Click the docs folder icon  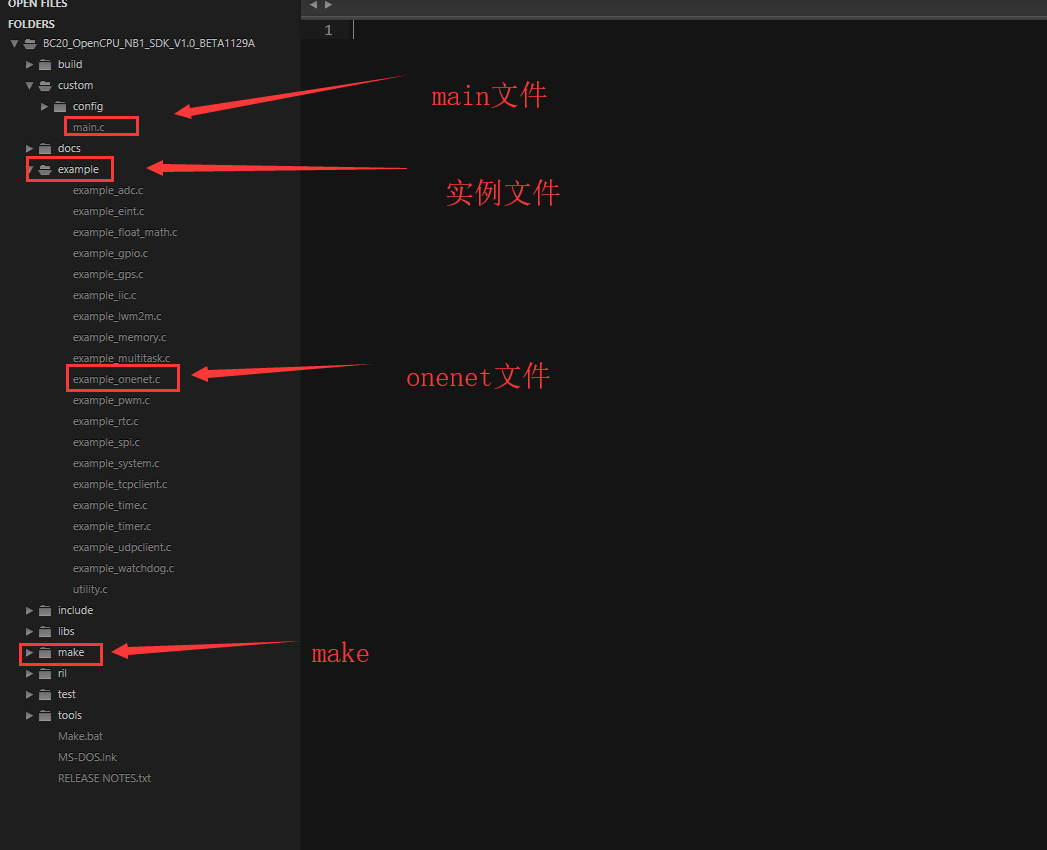click(44, 148)
